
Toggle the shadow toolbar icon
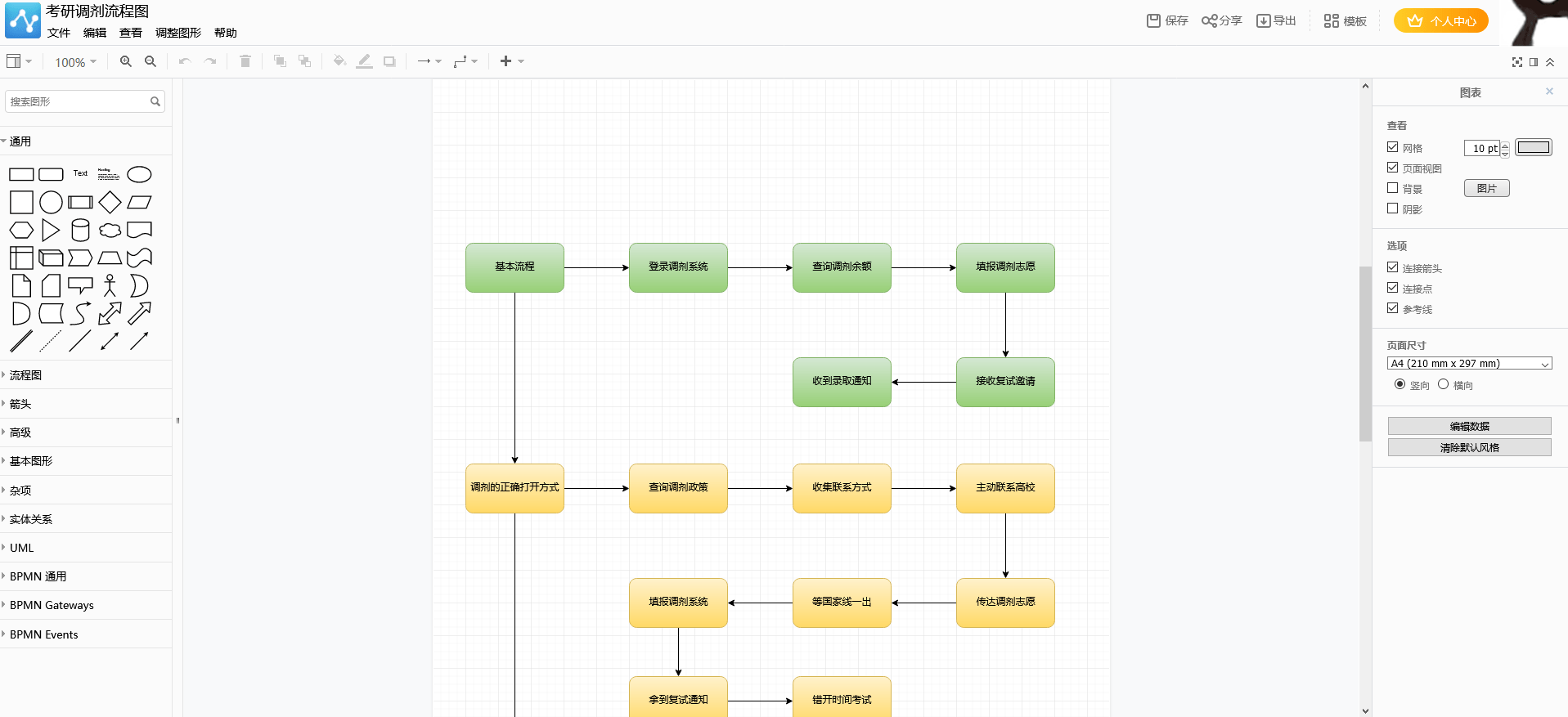coord(389,61)
